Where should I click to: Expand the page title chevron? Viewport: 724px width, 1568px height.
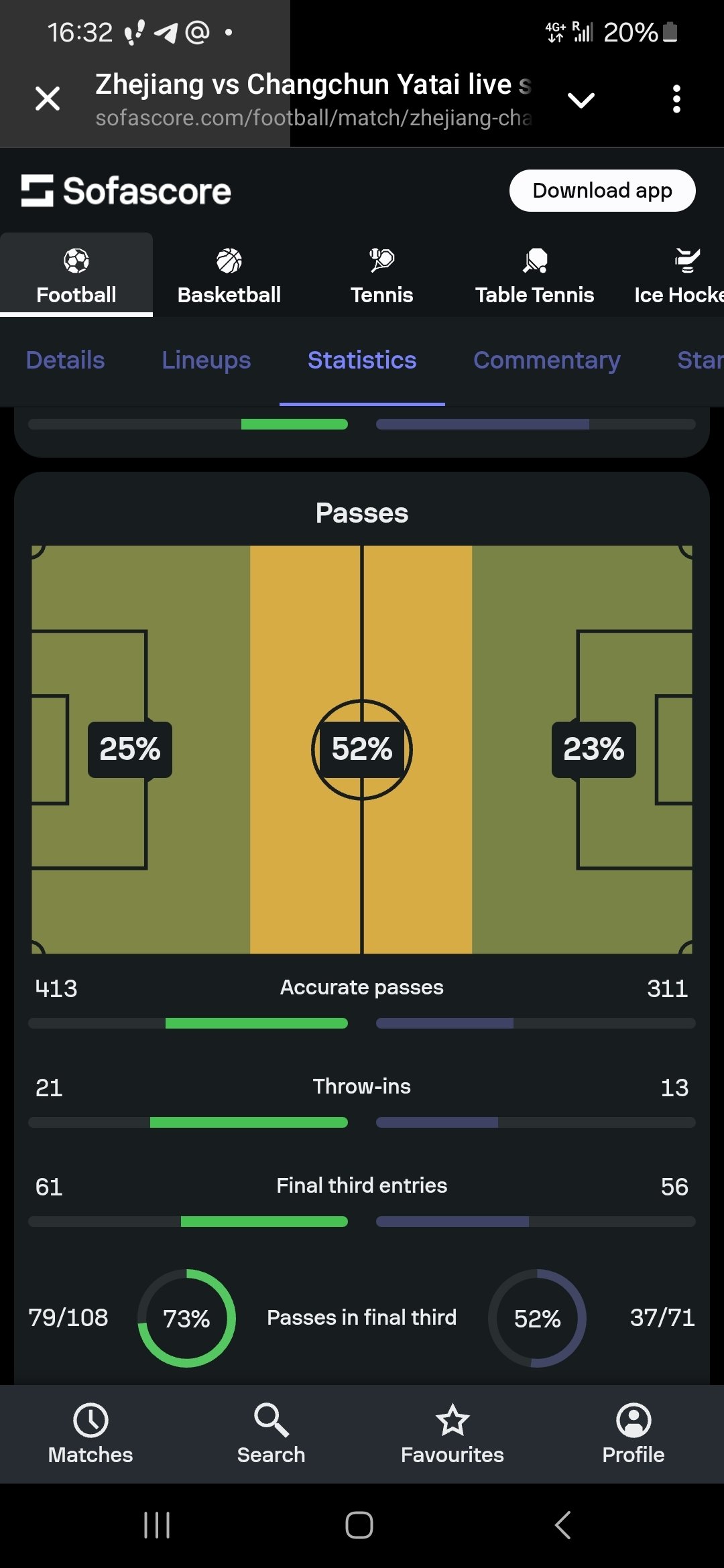pos(581,101)
